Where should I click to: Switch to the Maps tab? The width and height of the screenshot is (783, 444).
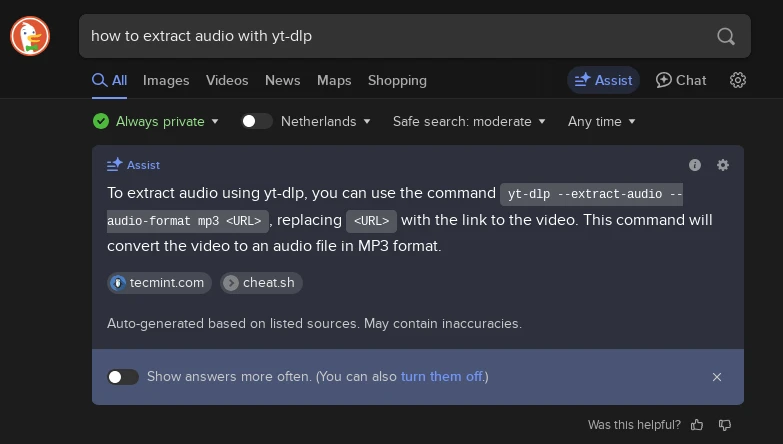click(x=334, y=80)
